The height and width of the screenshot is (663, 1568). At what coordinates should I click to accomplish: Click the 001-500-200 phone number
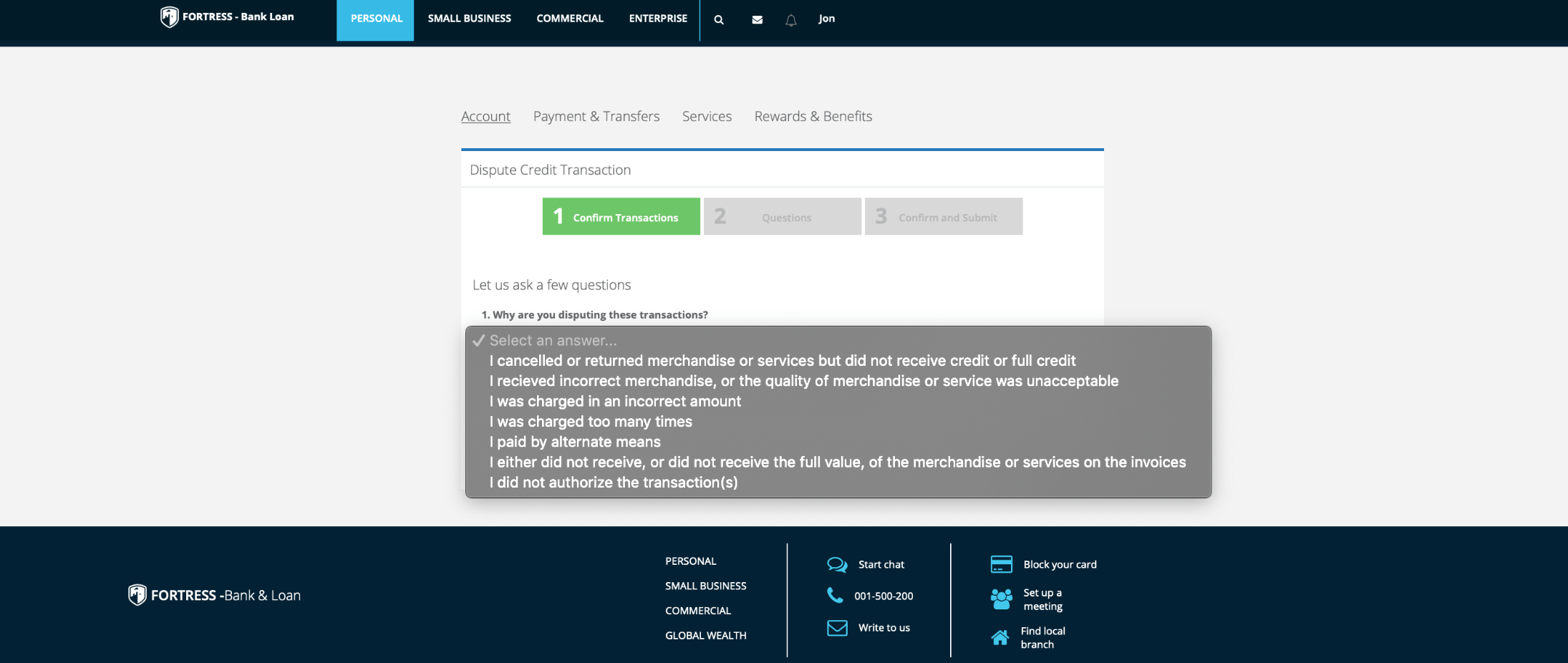click(x=884, y=596)
